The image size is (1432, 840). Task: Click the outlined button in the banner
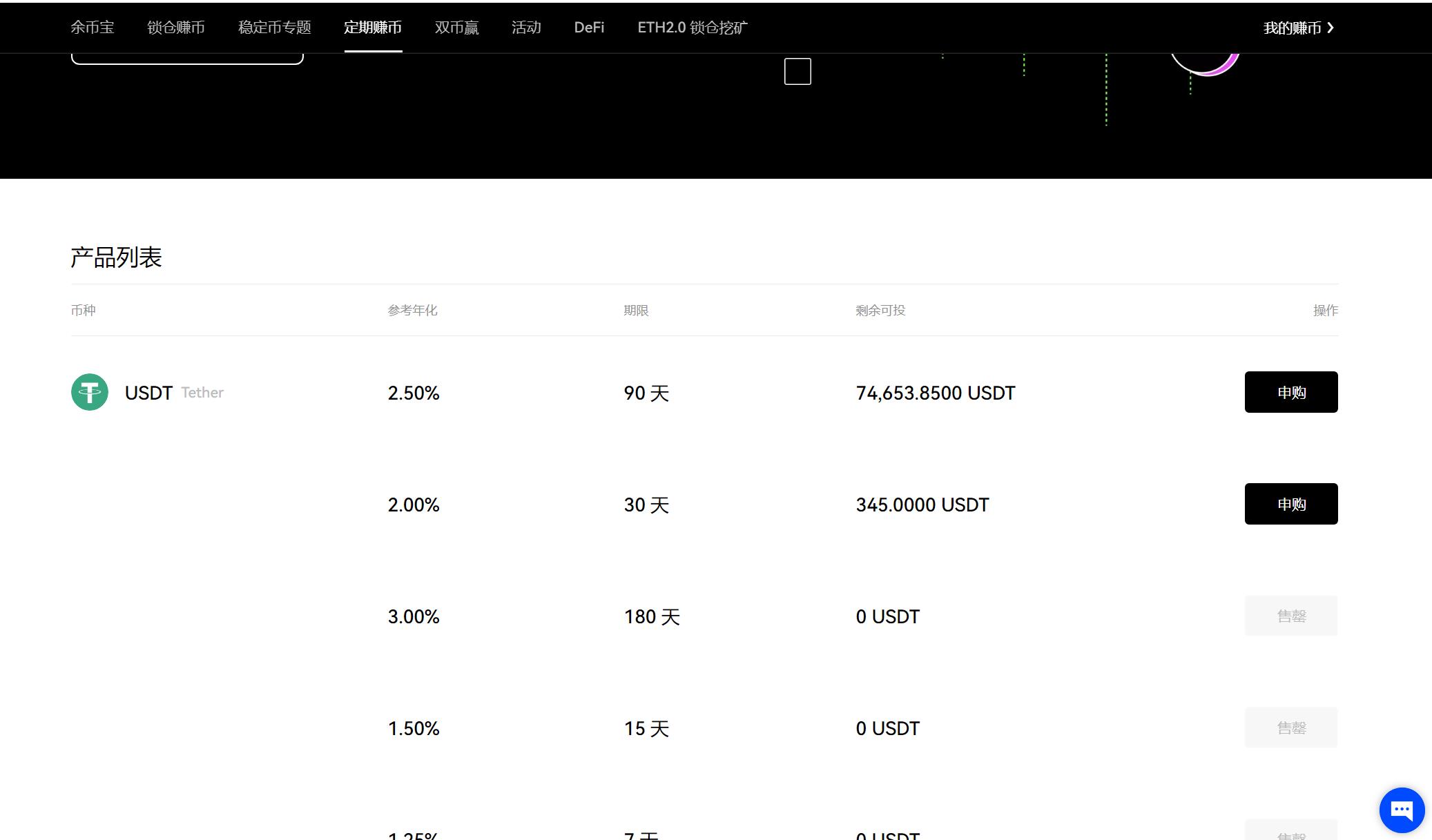coord(187,59)
